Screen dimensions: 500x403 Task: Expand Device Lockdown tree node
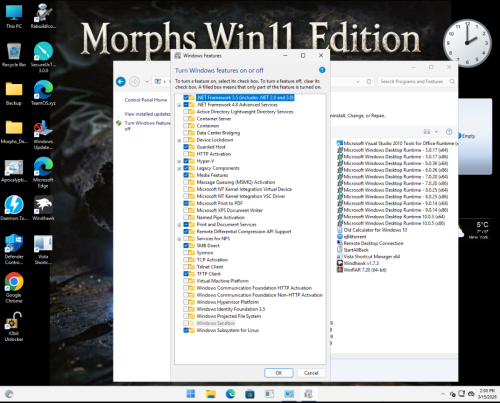(179, 140)
